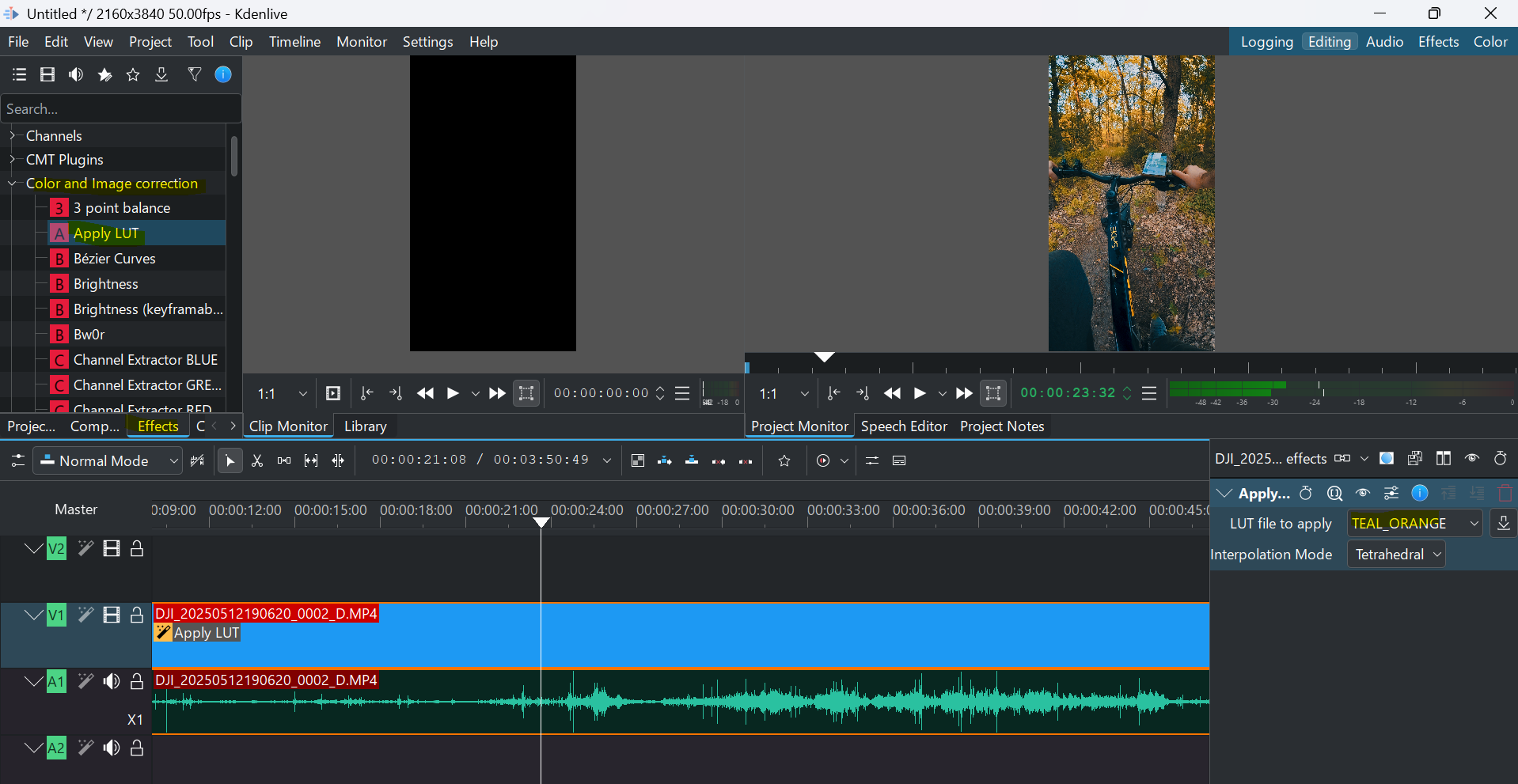Switch to the Logging workspace
Screen dimensions: 1518x784
(x=1266, y=42)
